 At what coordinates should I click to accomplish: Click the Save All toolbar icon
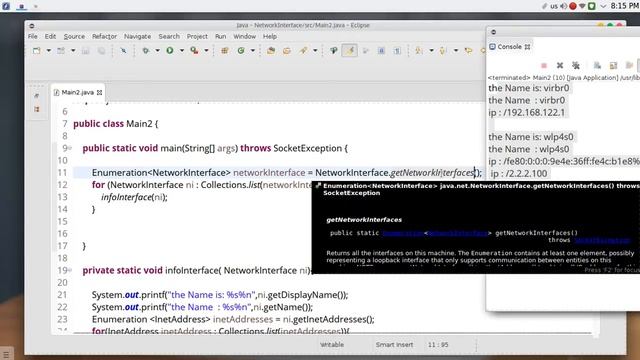pyautogui.click(x=101, y=51)
